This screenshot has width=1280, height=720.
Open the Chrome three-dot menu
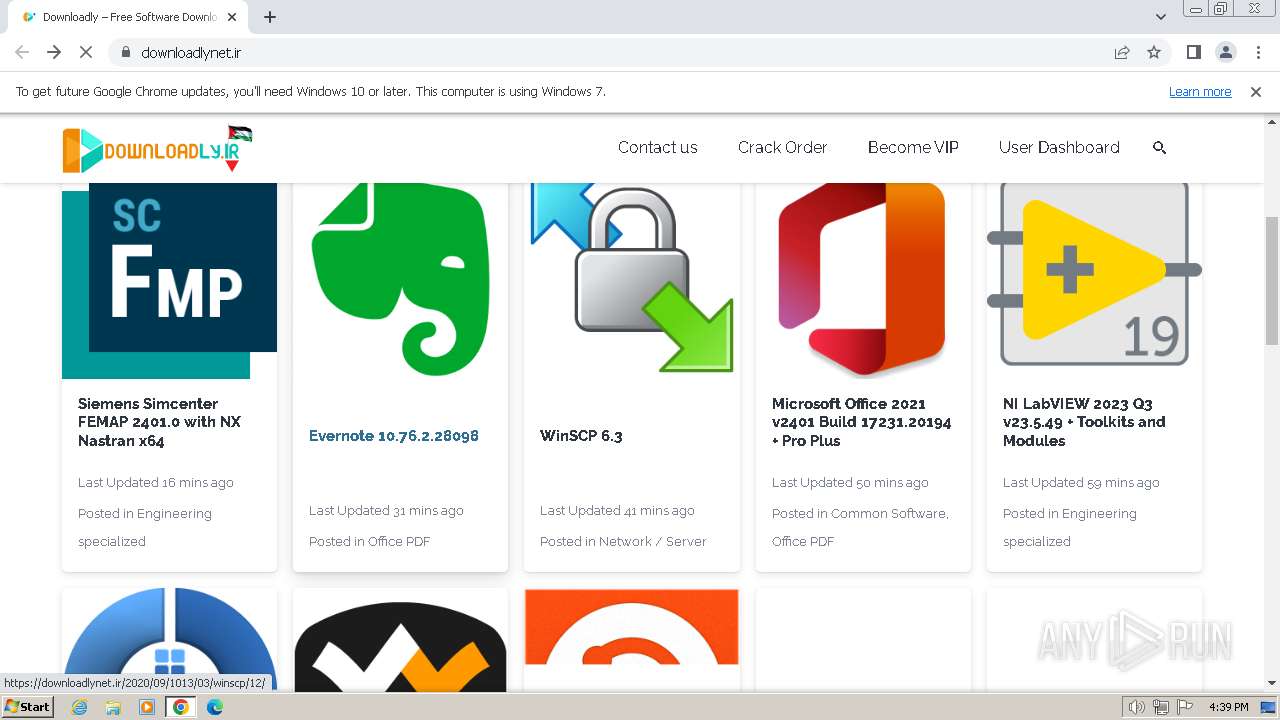click(x=1258, y=52)
